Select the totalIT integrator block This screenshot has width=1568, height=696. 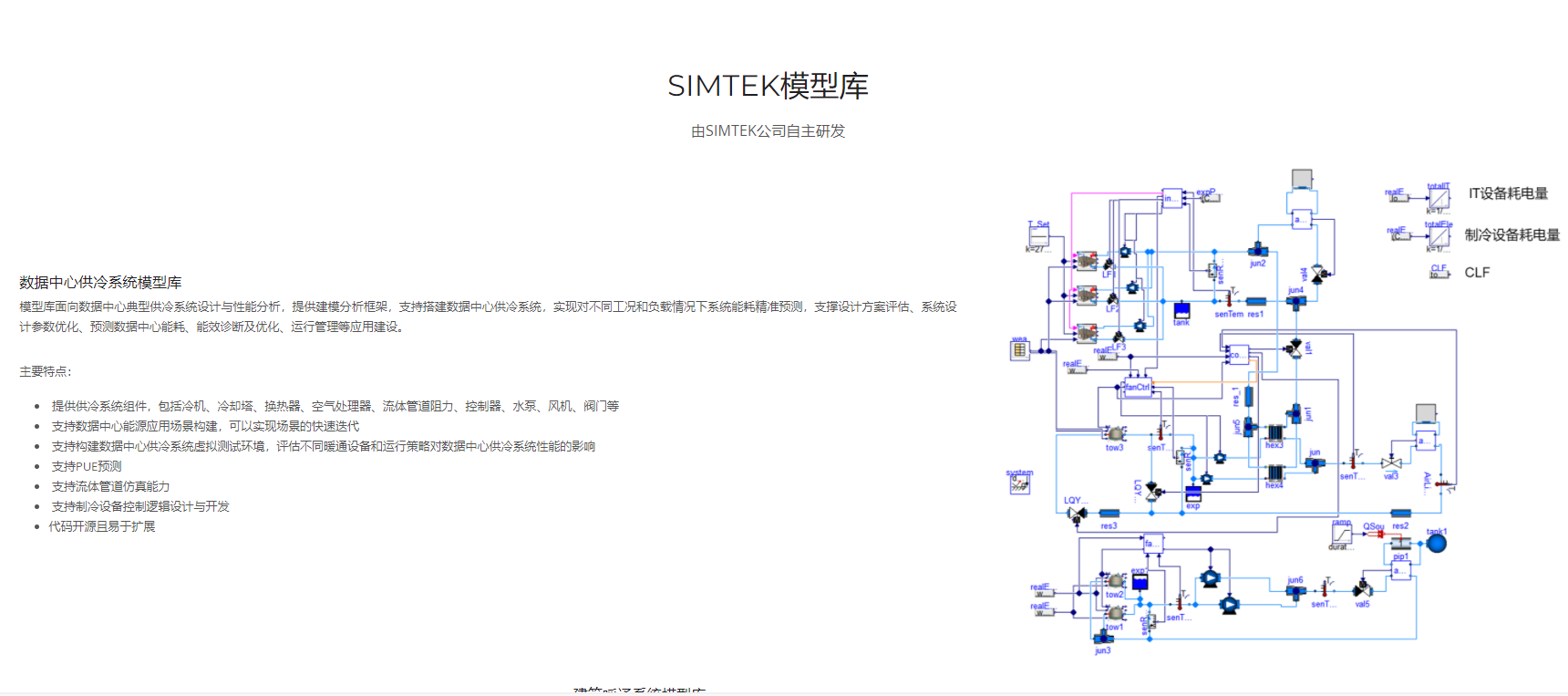click(x=1439, y=198)
